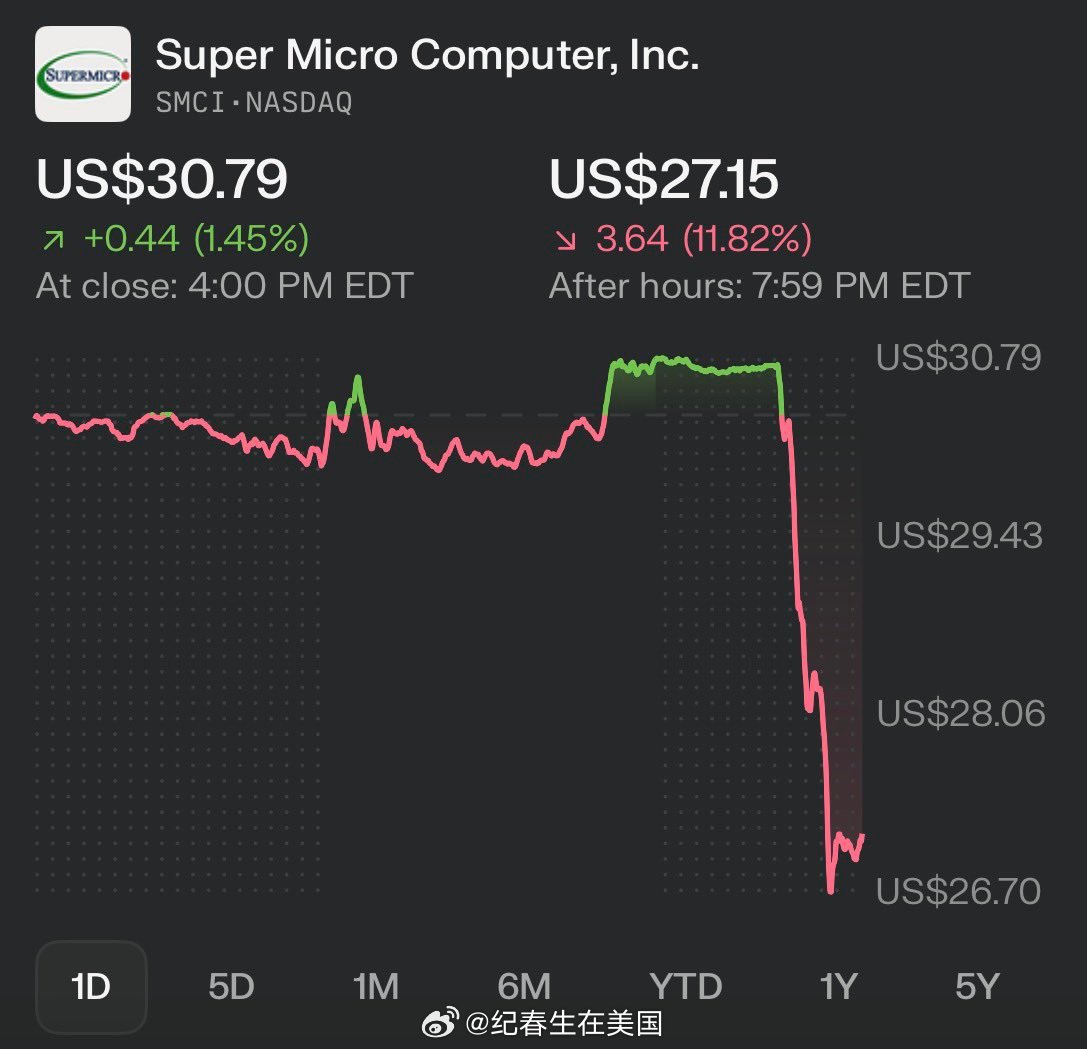Select the 1D time range tab
This screenshot has height=1049, width=1087.
click(91, 987)
